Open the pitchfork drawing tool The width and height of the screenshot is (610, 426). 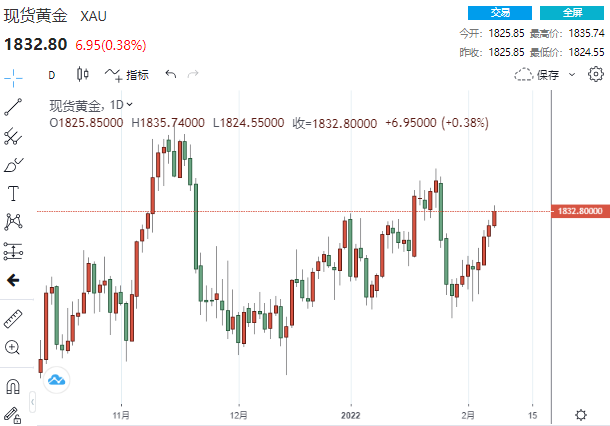13,137
